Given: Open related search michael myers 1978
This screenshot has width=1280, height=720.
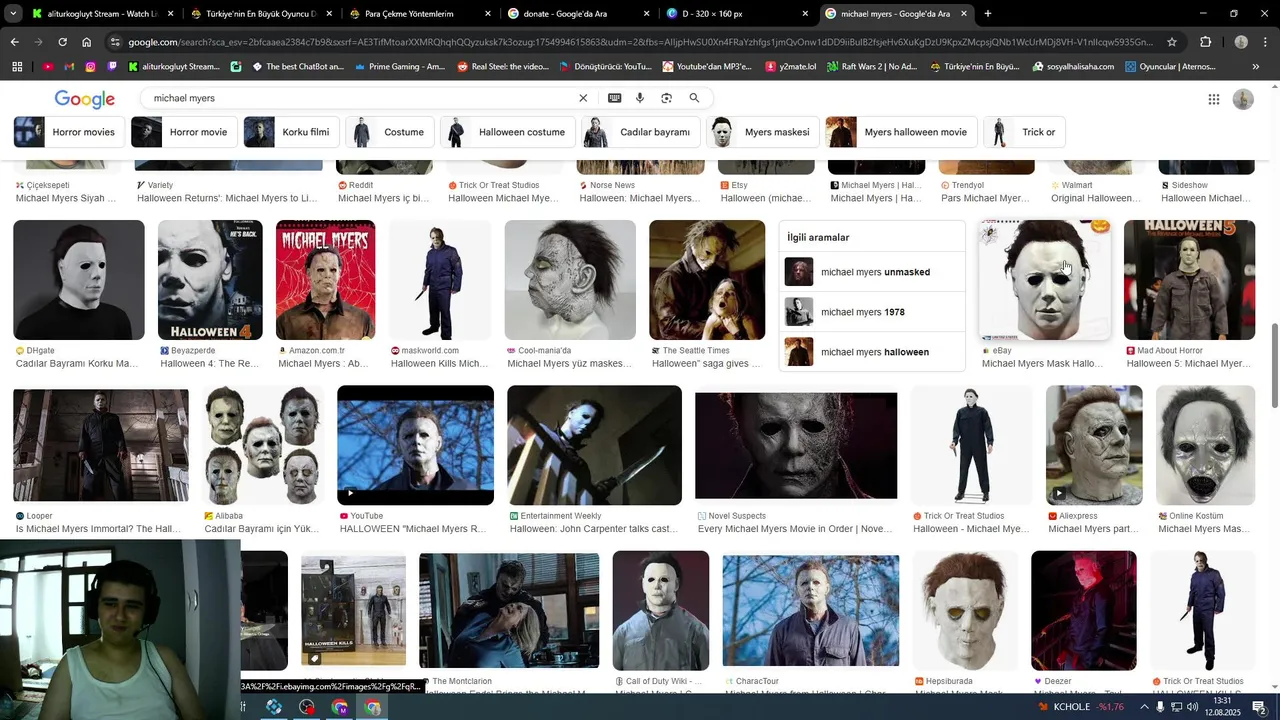Looking at the screenshot, I should coord(872,312).
